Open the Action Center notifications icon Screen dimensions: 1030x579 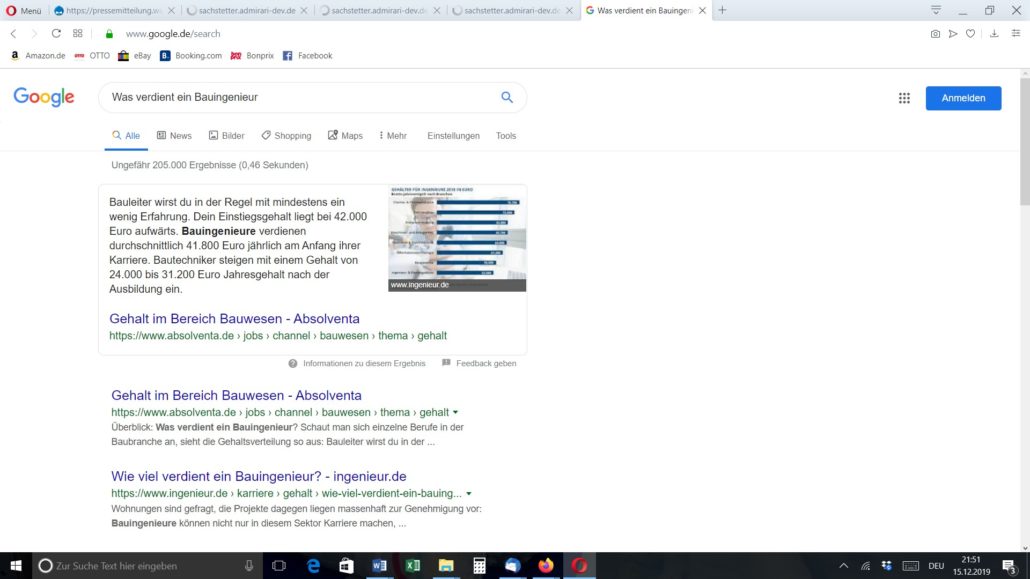1009,566
